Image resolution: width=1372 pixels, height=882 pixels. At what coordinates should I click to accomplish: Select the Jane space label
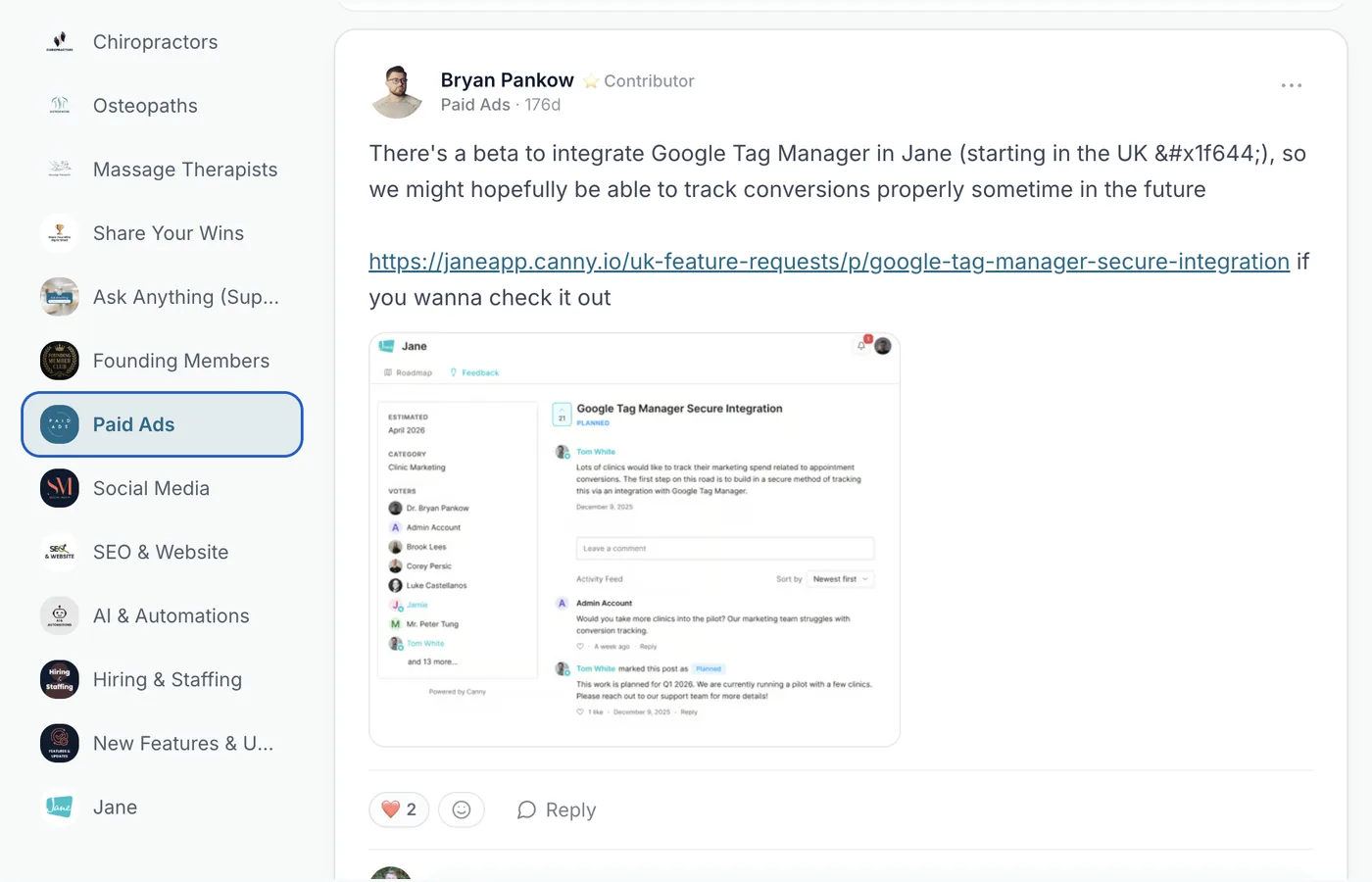point(115,807)
